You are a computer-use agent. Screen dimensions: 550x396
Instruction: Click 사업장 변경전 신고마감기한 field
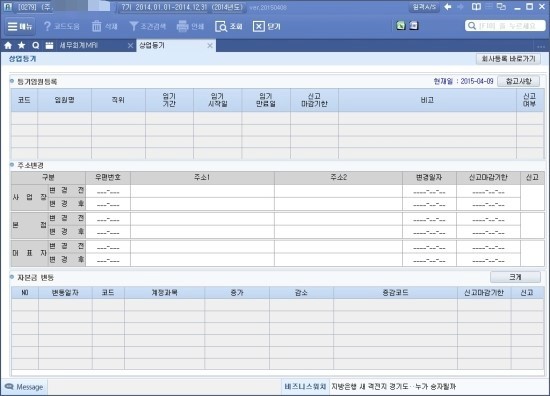pyautogui.click(x=488, y=192)
